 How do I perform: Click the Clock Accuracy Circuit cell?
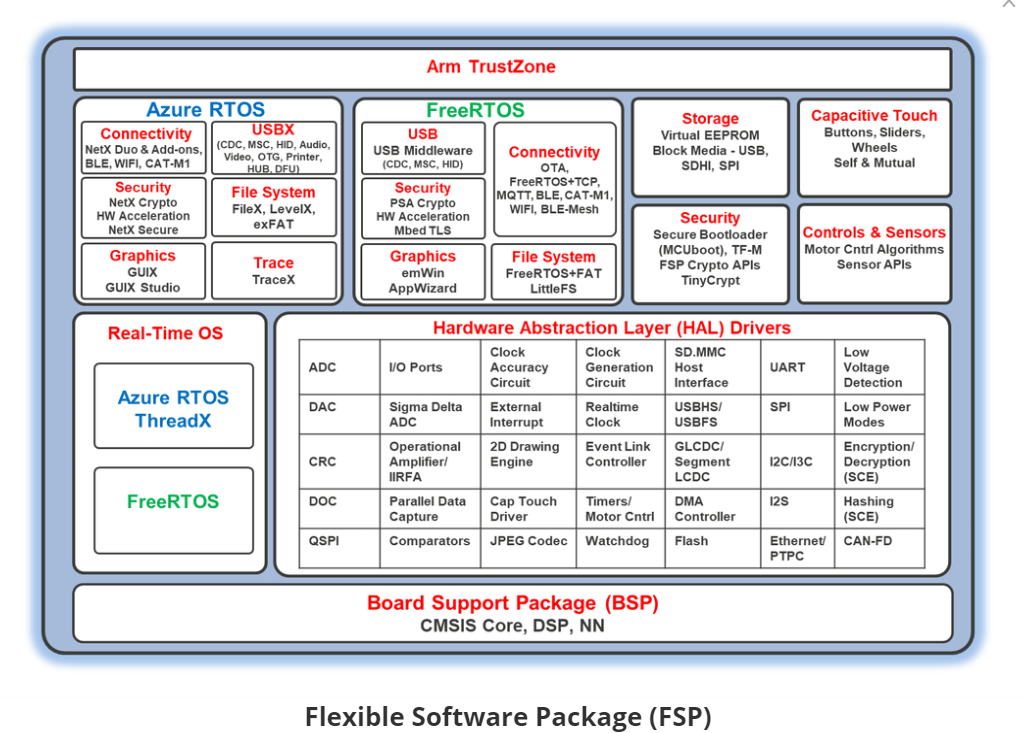coord(529,367)
